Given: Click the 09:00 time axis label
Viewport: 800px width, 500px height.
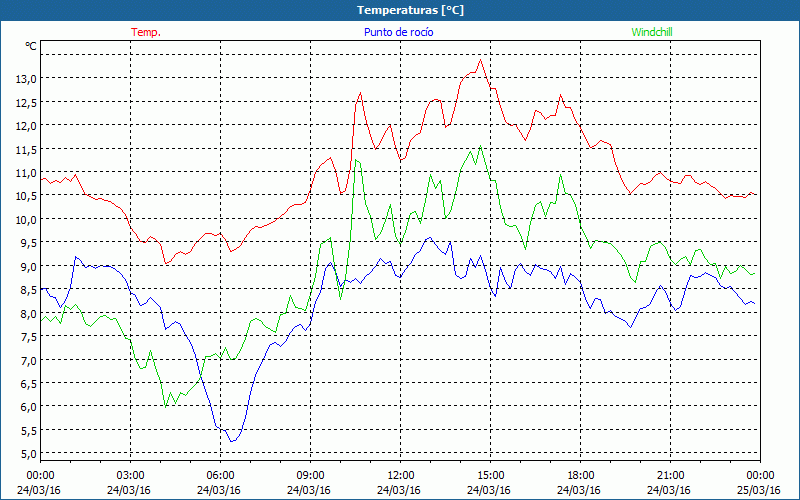Looking at the screenshot, I should (310, 476).
